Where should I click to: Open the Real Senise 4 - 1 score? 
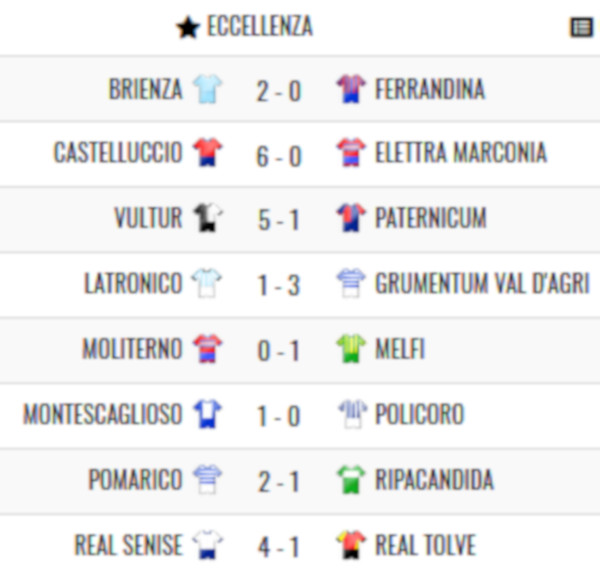279,547
